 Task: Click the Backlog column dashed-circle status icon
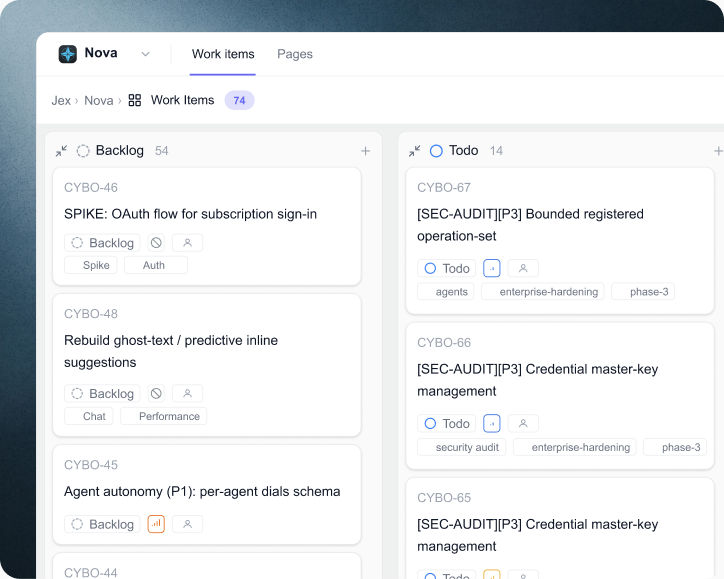pos(83,151)
